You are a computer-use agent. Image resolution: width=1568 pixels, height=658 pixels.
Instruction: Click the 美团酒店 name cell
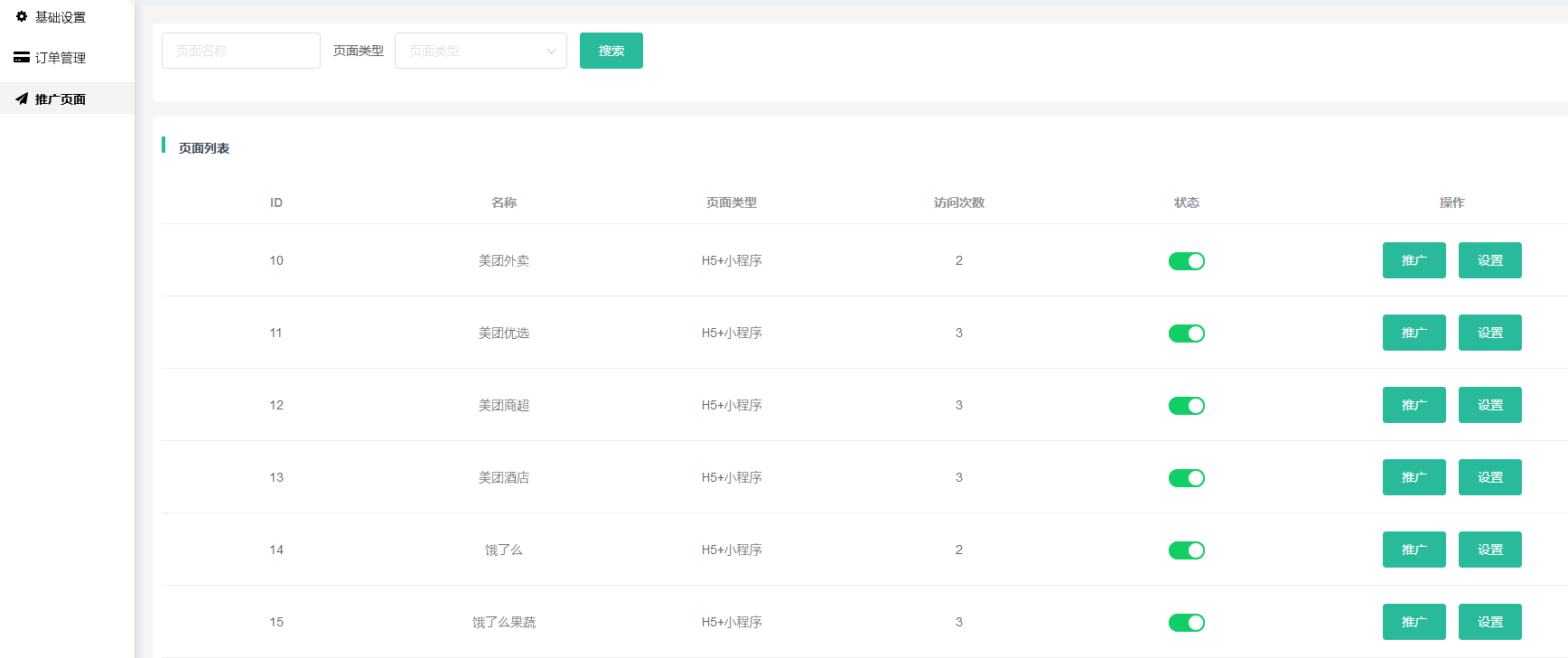pos(504,477)
